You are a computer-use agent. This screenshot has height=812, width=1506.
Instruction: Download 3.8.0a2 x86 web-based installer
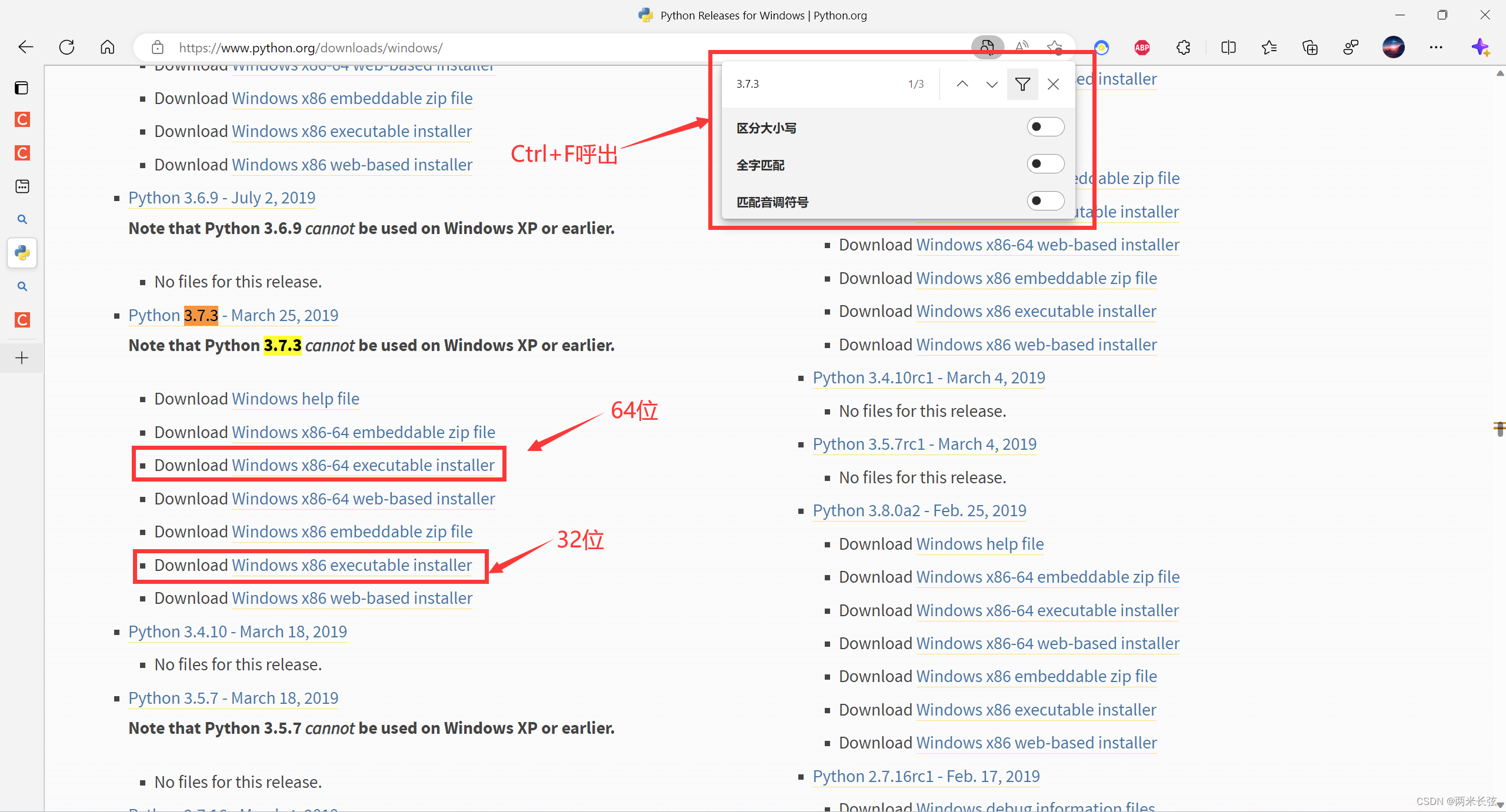point(1037,743)
